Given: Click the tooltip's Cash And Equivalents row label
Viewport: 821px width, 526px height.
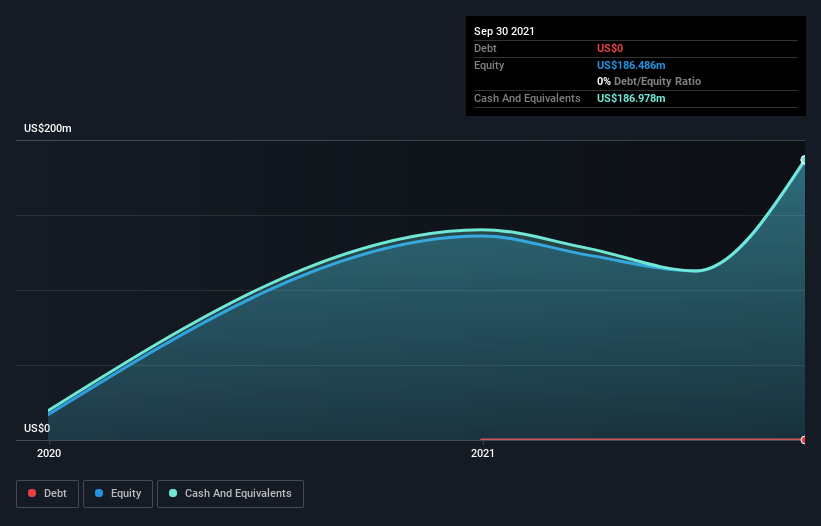Looking at the screenshot, I should click(527, 98).
